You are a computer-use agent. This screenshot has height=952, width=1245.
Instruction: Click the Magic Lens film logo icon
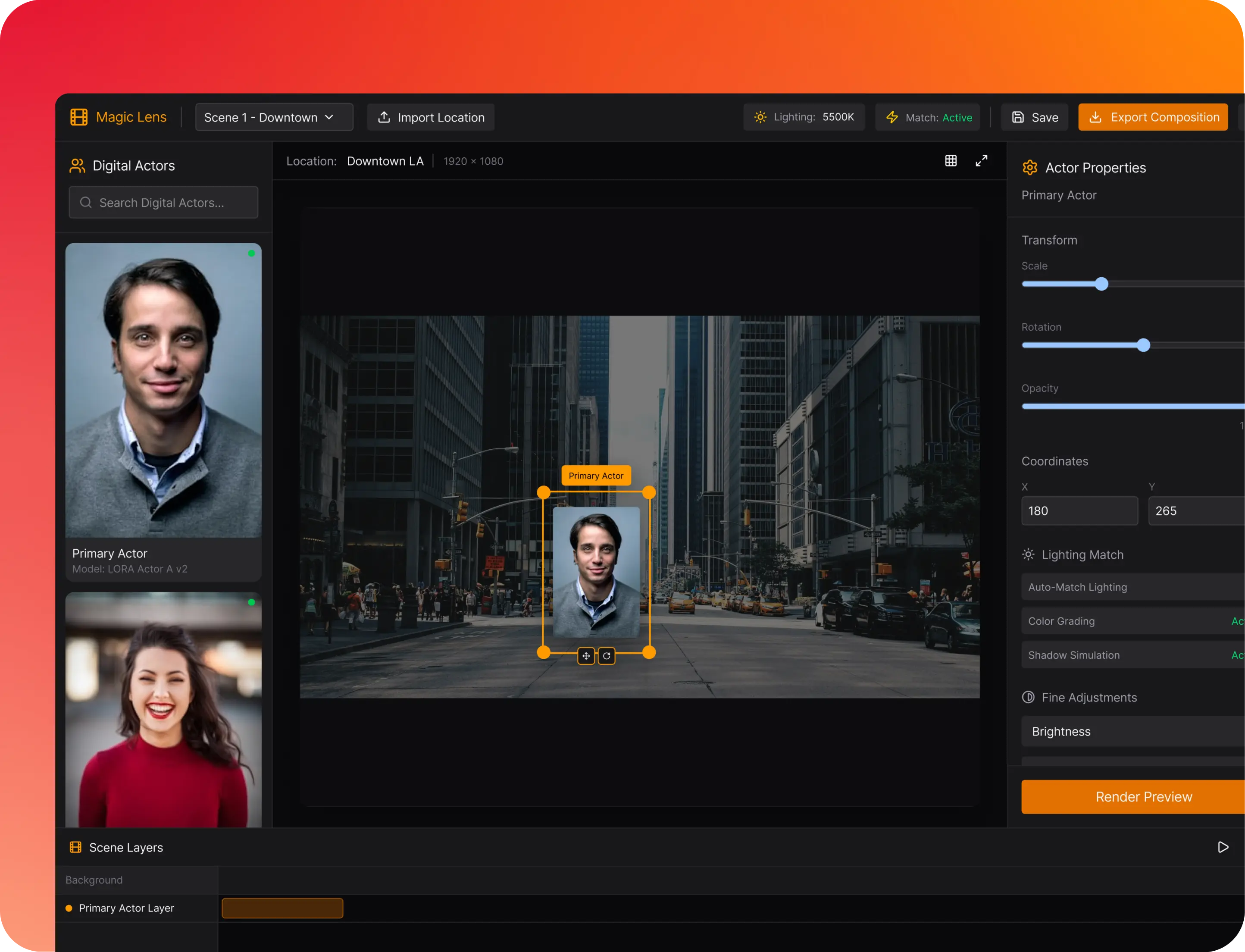tap(79, 117)
